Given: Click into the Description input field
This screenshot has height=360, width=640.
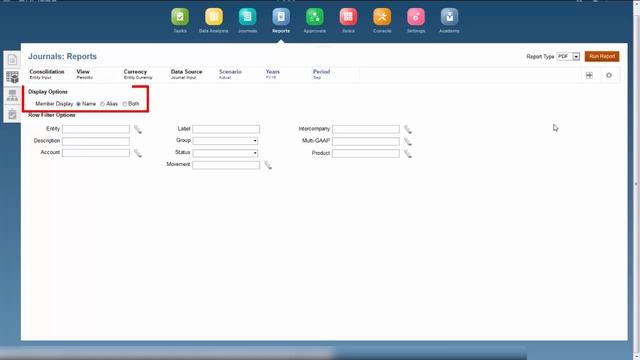Looking at the screenshot, I should (x=96, y=141).
